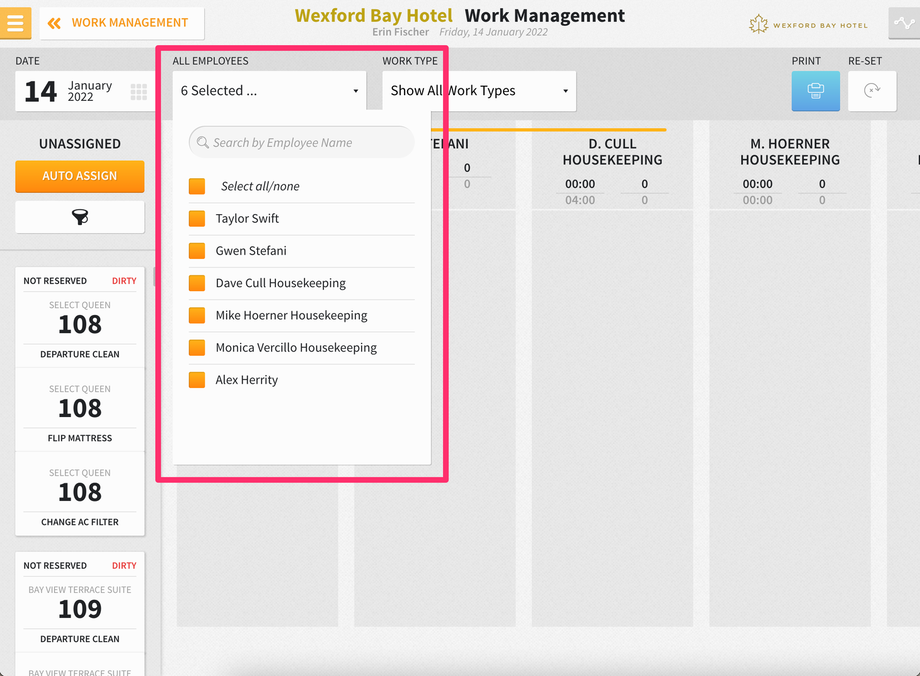
Task: Click the 14 January 2022 date field
Action: 85,91
